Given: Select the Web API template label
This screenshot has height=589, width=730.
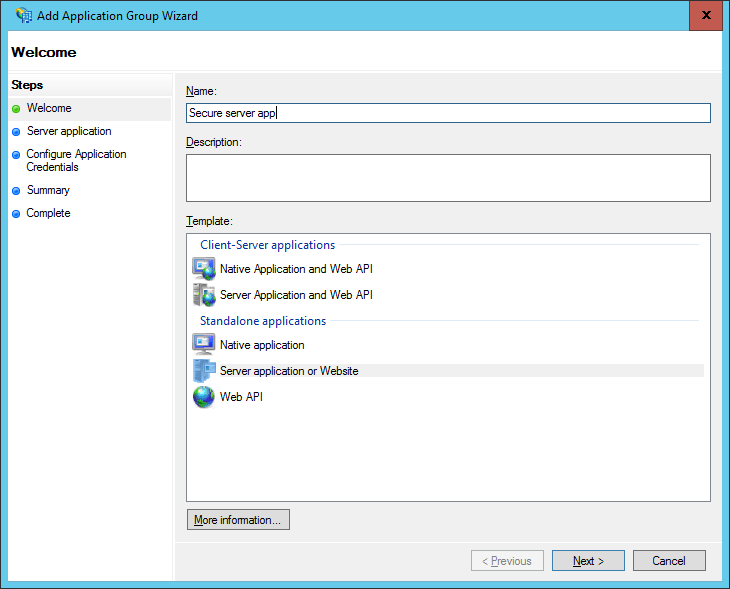Looking at the screenshot, I should click(241, 397).
